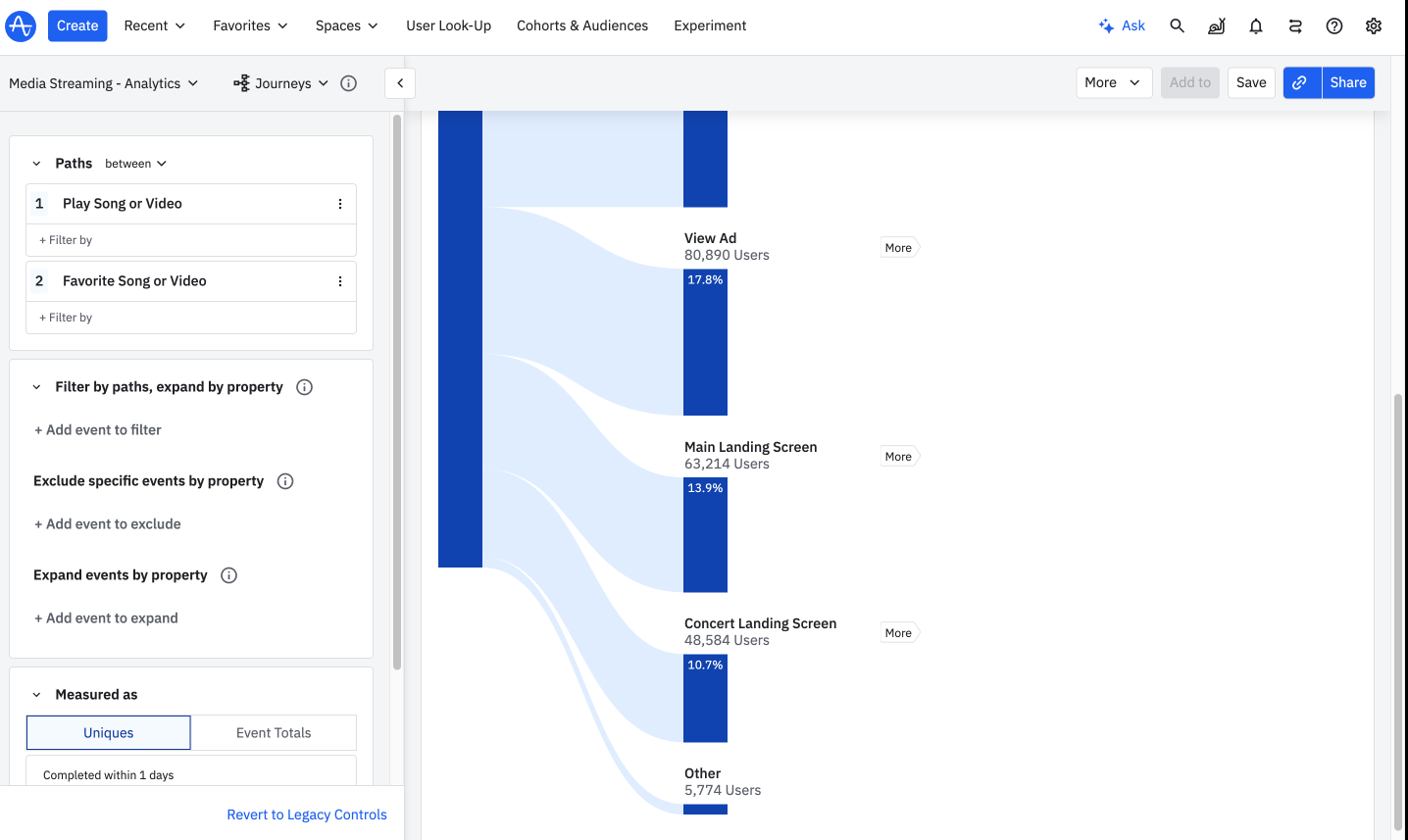Click the Other node bar
The image size is (1408, 840).
pyautogui.click(x=705, y=810)
